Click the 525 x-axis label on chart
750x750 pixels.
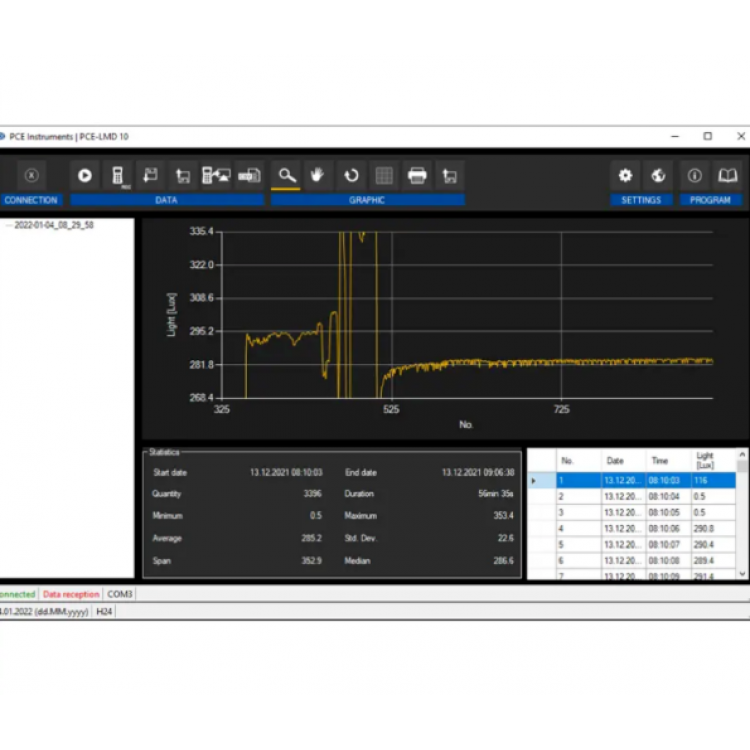pyautogui.click(x=391, y=409)
